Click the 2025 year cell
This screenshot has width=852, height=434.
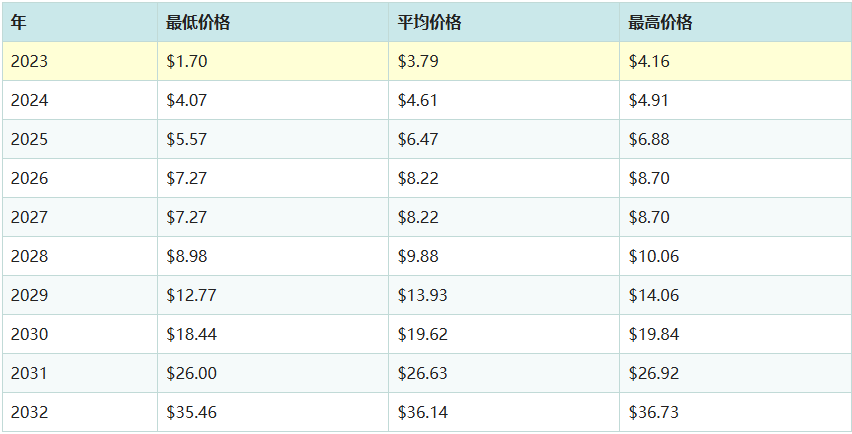point(29,139)
